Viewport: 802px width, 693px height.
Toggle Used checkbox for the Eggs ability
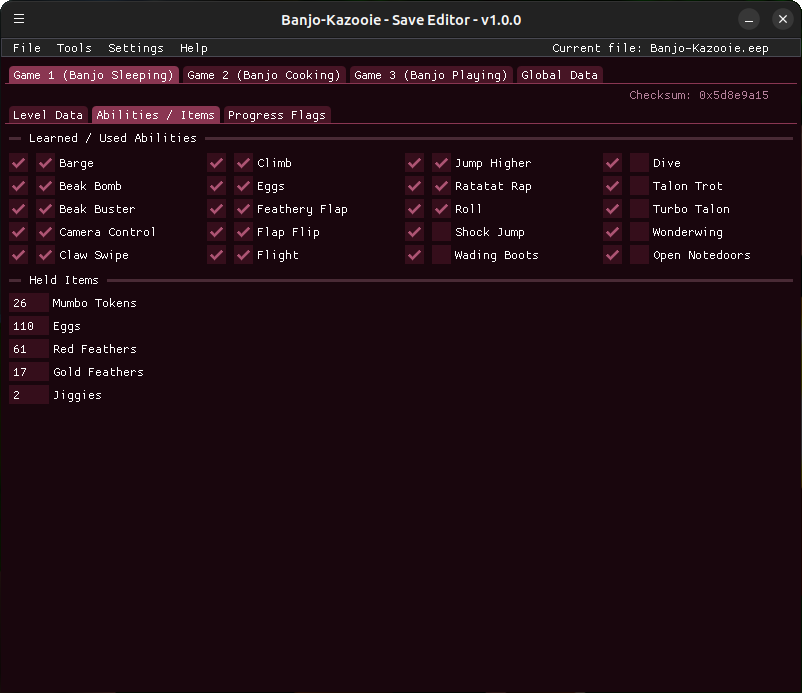pos(243,186)
